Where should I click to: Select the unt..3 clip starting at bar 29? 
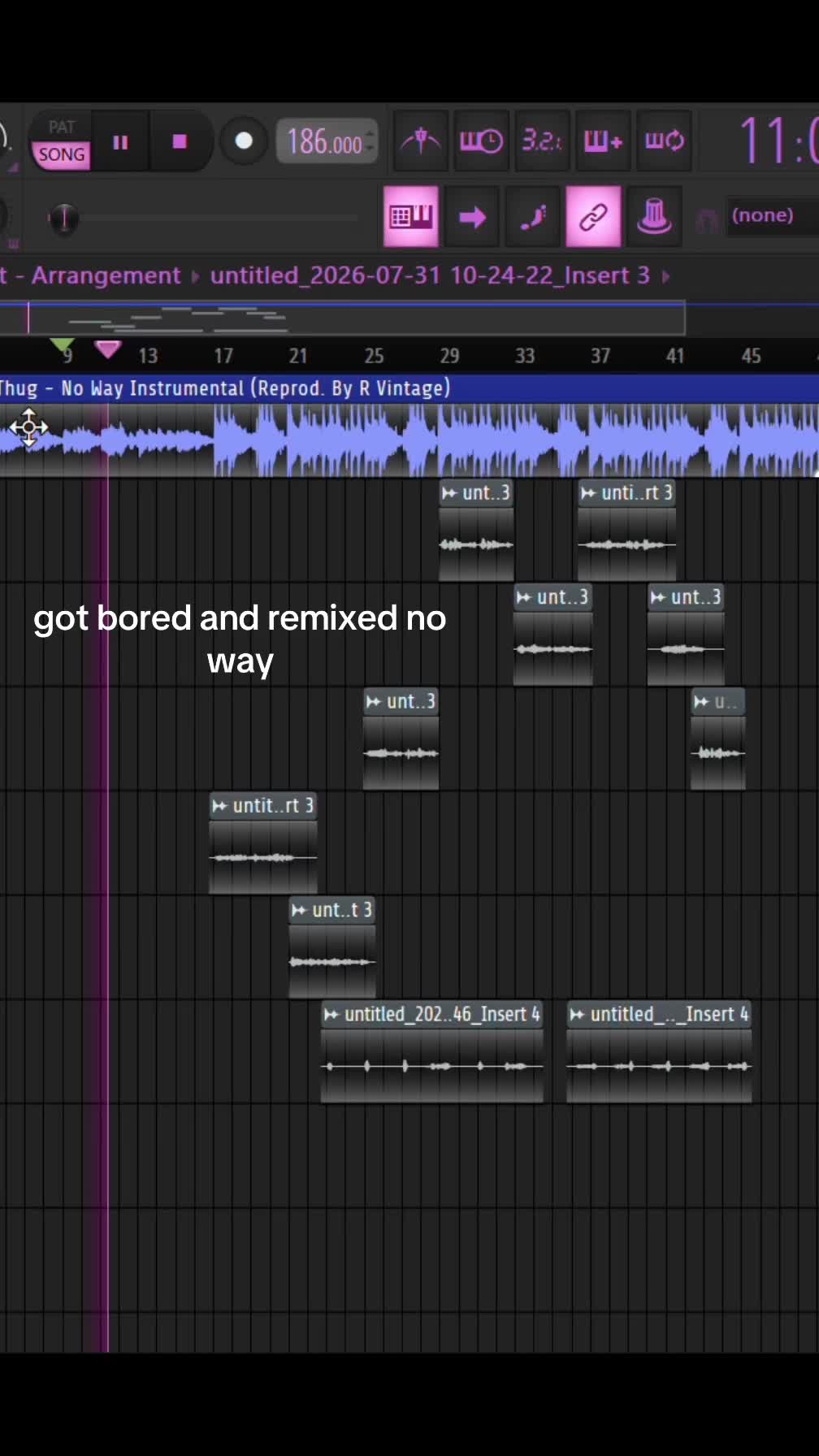(x=476, y=531)
